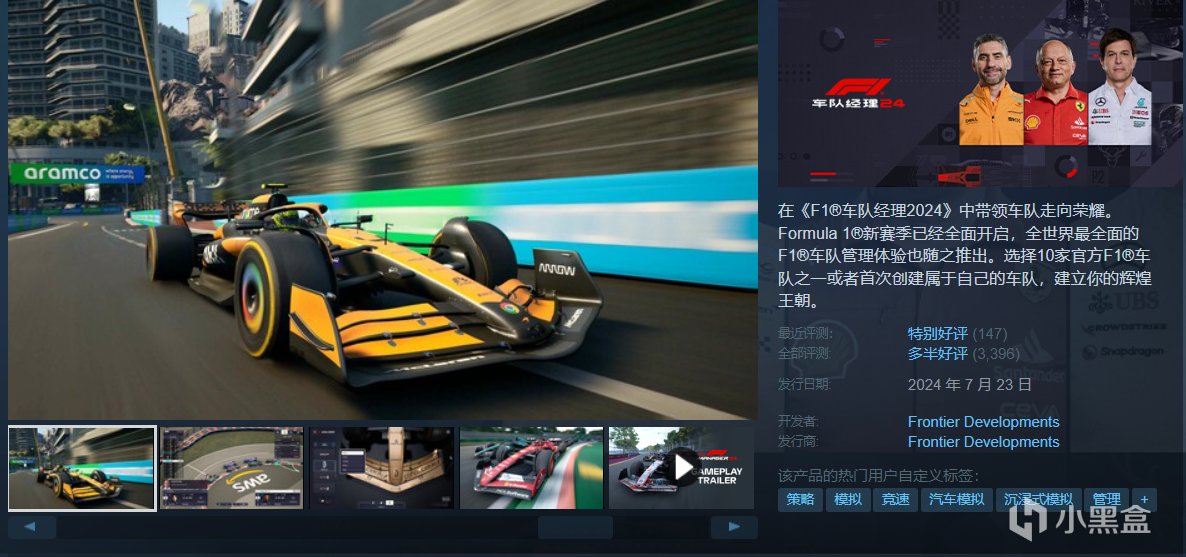
Task: Click the right scroll arrow under thumbnails
Action: pos(734,527)
